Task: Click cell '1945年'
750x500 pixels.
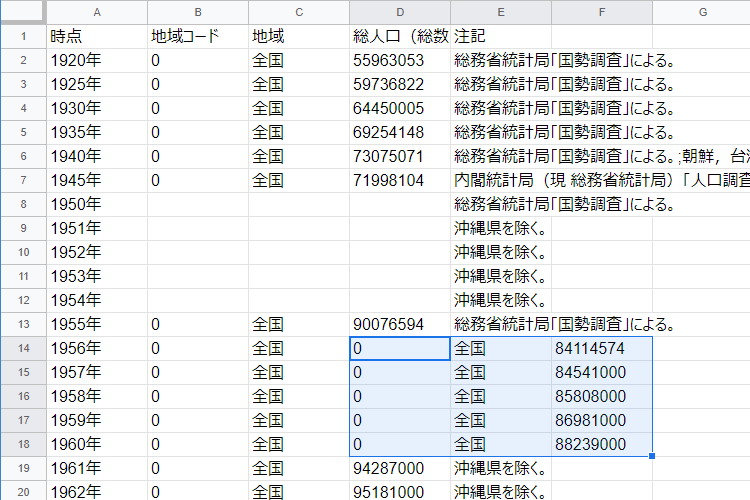Action: (97, 180)
